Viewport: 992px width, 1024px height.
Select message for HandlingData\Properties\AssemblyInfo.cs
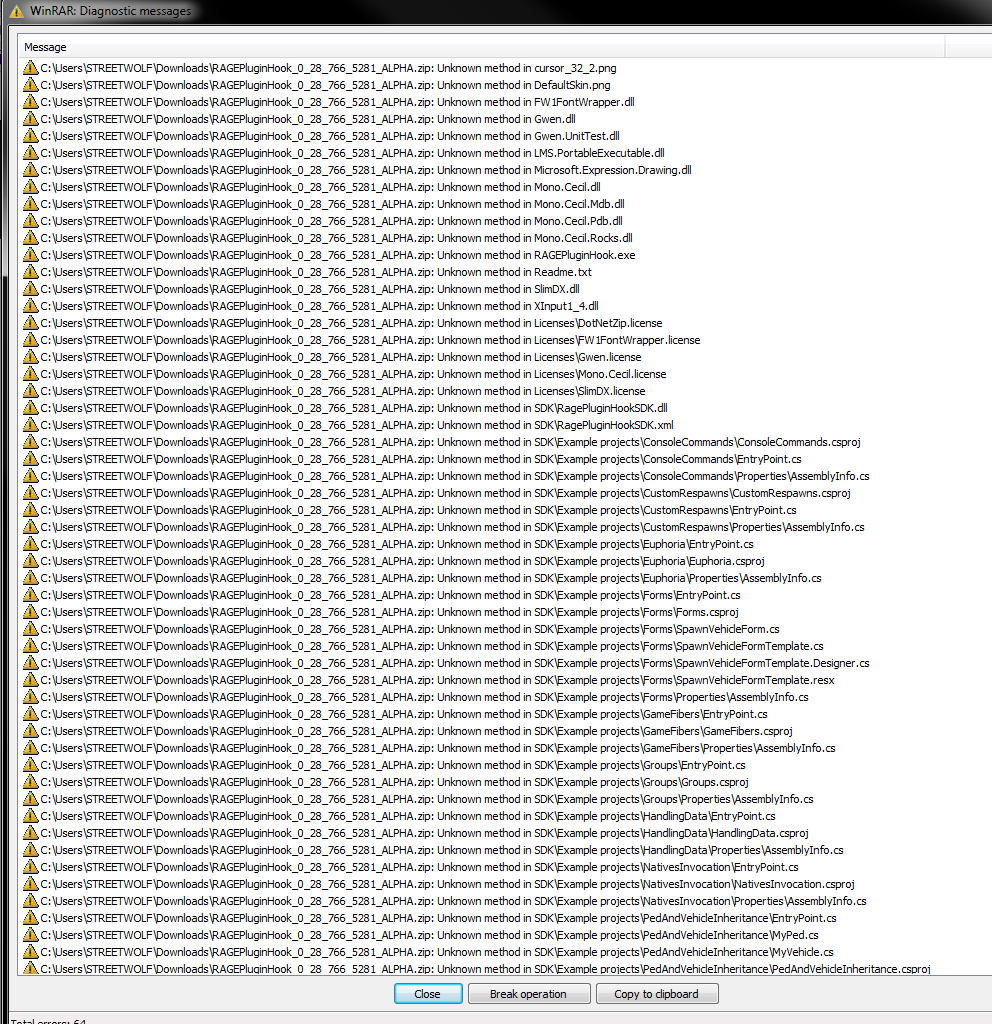(x=441, y=850)
